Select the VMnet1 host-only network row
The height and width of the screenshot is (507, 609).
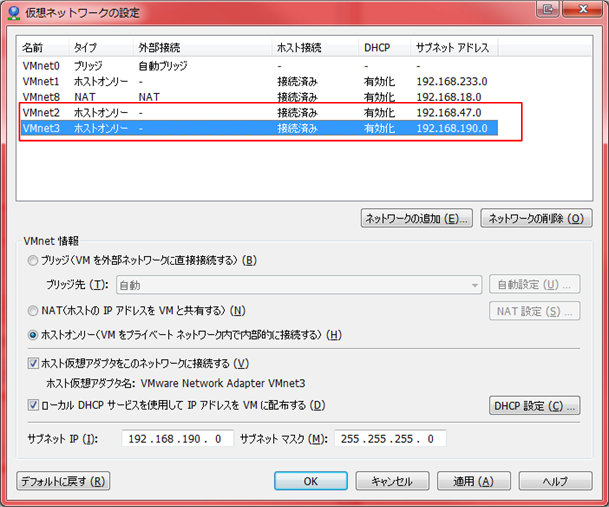(x=42, y=81)
